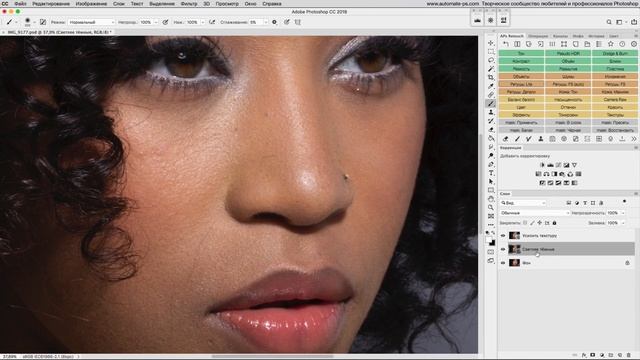Select the Clone Stamp tool
Image resolution: width=640 pixels, height=360 pixels.
[x=491, y=112]
